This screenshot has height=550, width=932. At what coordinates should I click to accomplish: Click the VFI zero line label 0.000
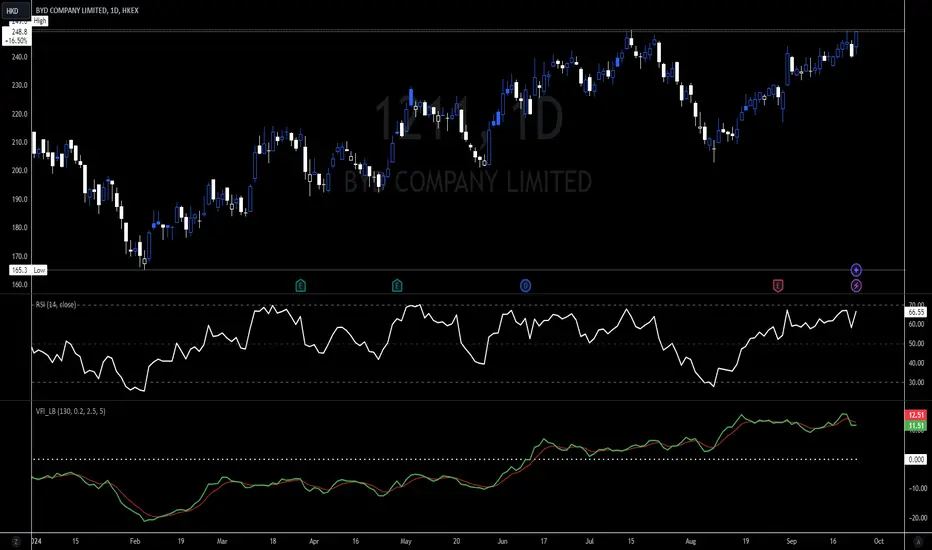coord(916,460)
